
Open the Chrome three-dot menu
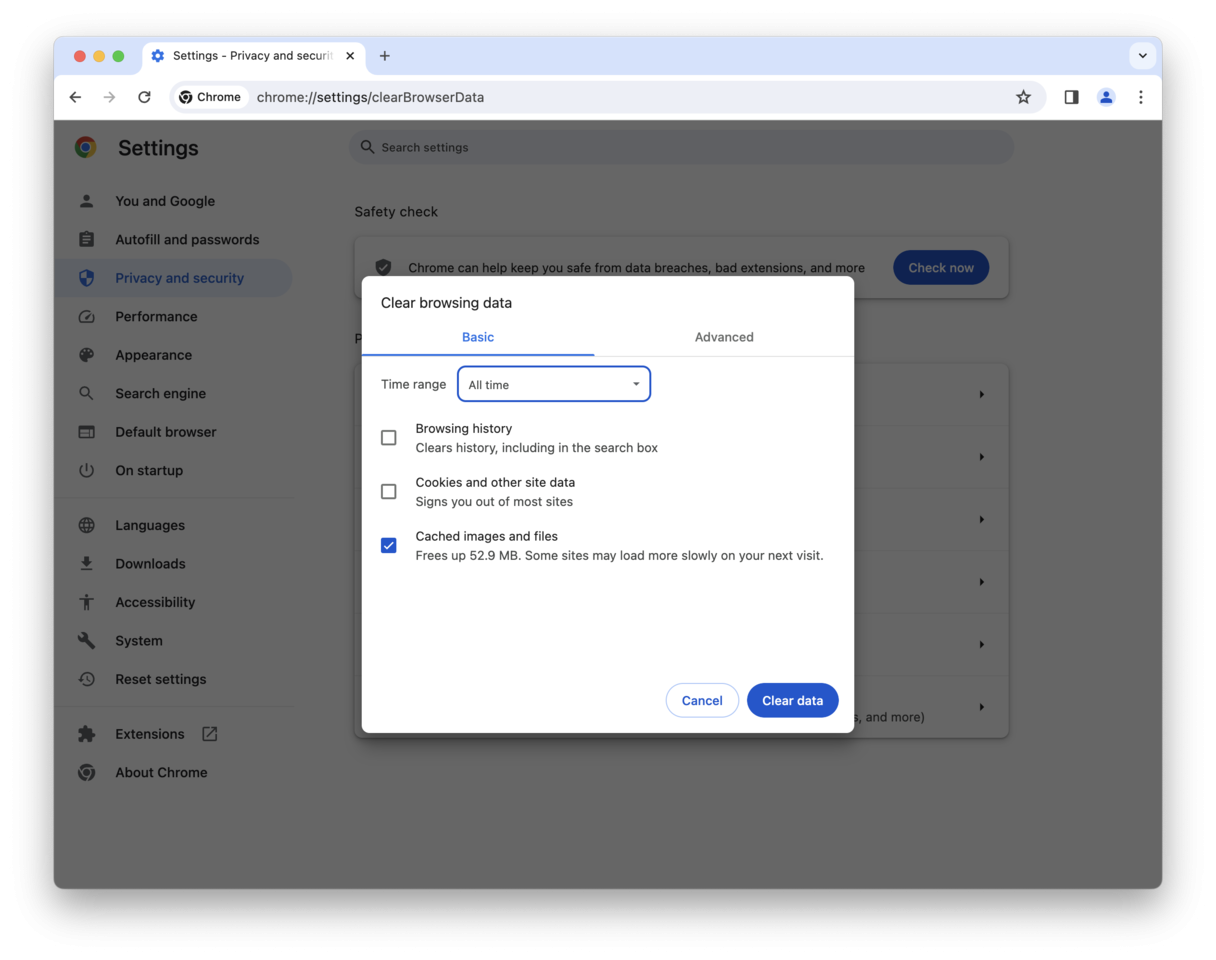coord(1141,97)
